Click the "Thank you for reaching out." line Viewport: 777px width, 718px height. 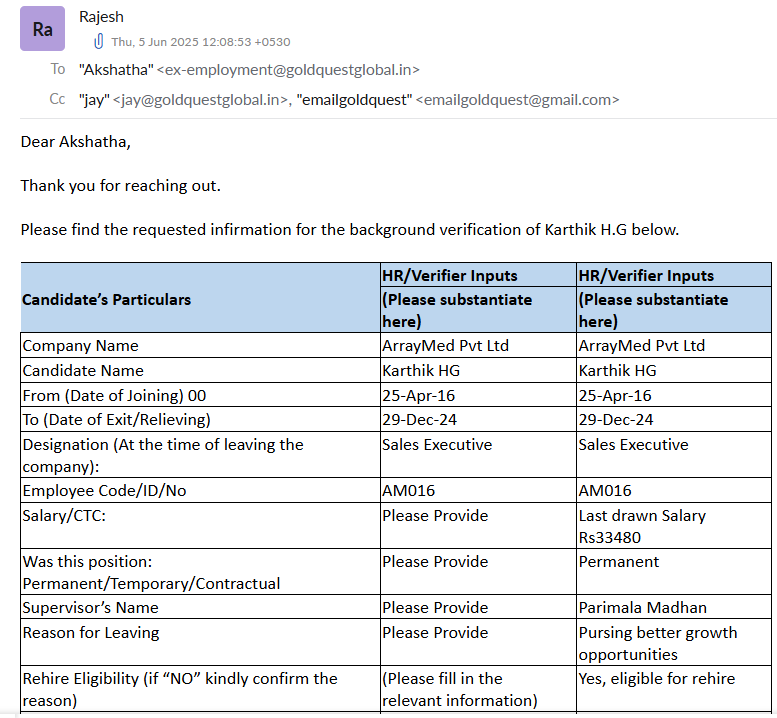pos(120,186)
